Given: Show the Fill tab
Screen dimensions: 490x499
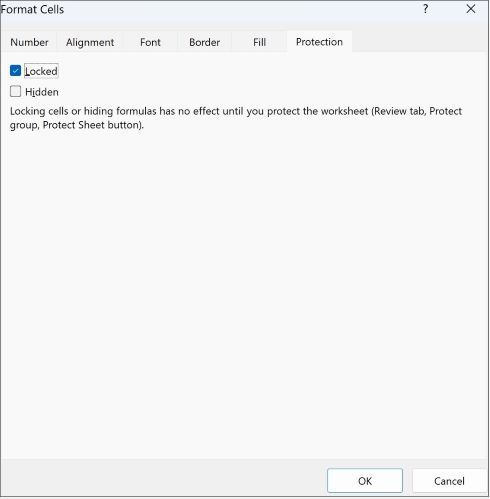Looking at the screenshot, I should (x=259, y=42).
